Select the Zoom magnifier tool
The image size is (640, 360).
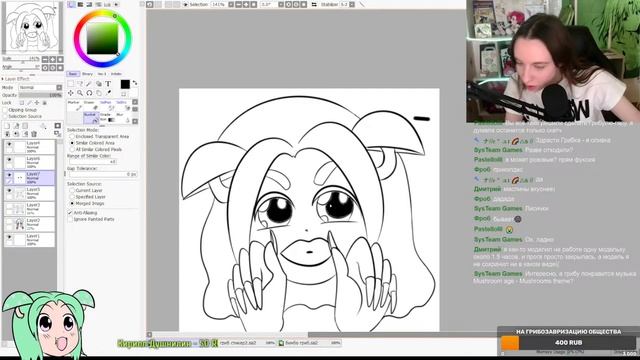click(x=80, y=93)
